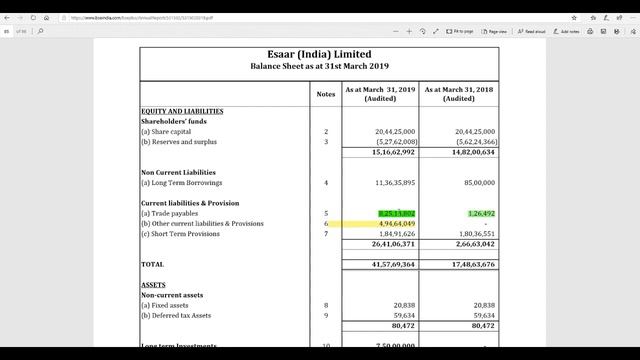Click (b) Deferred tax Assets label
The image size is (640, 360).
(x=176, y=316)
